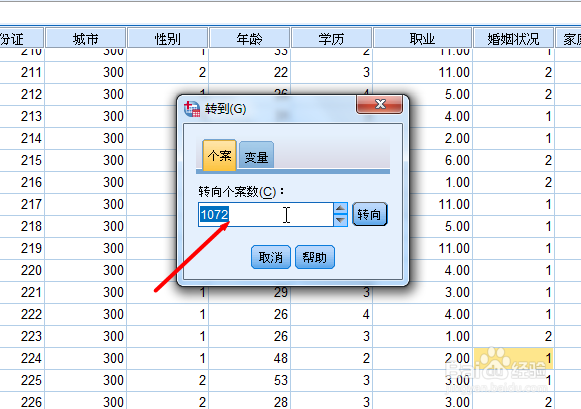Select the 职业 column header

422,38
